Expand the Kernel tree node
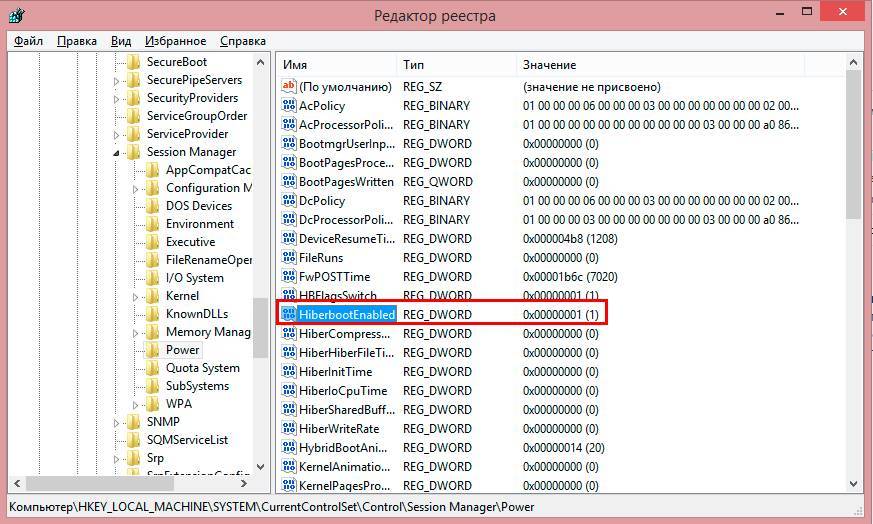Viewport: 873px width, 524px height. pos(137,297)
